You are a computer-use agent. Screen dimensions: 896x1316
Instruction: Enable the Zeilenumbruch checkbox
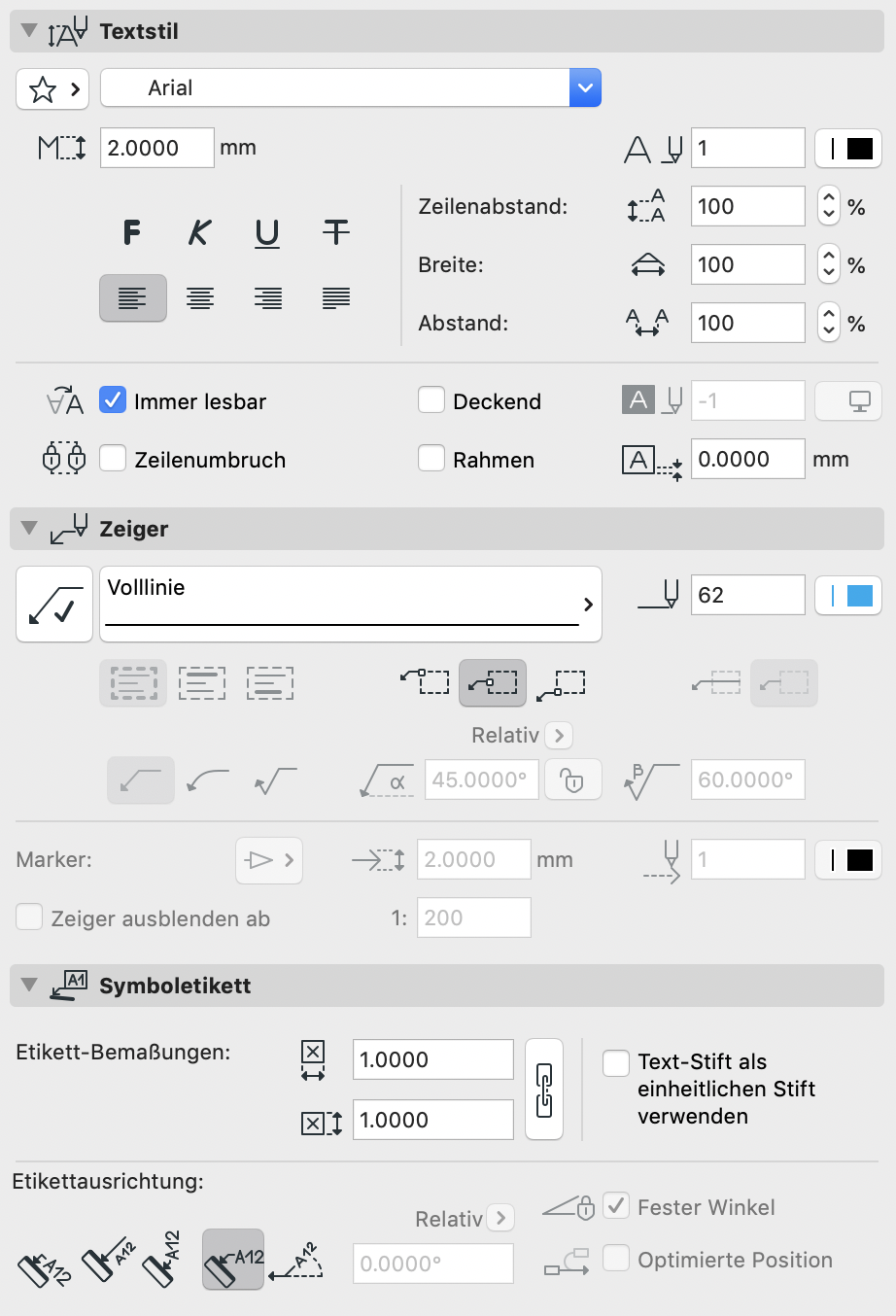[x=114, y=459]
